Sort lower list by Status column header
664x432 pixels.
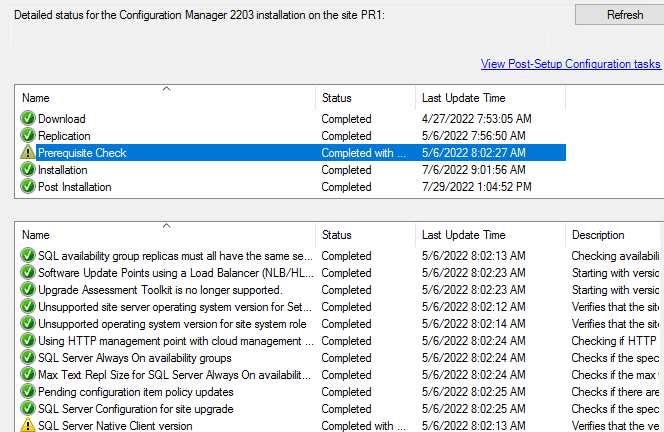365,235
